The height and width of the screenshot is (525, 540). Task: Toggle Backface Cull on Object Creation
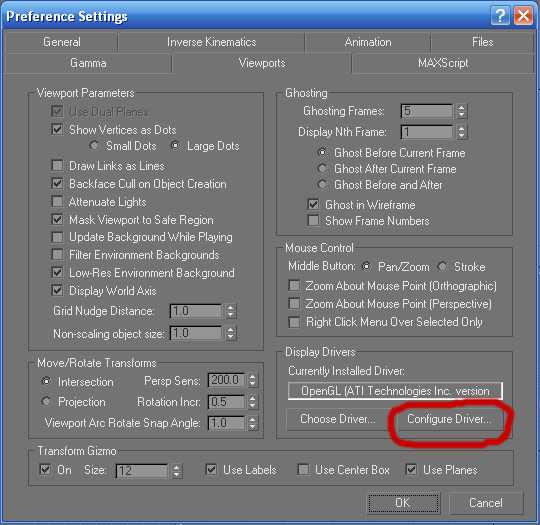pos(57,183)
